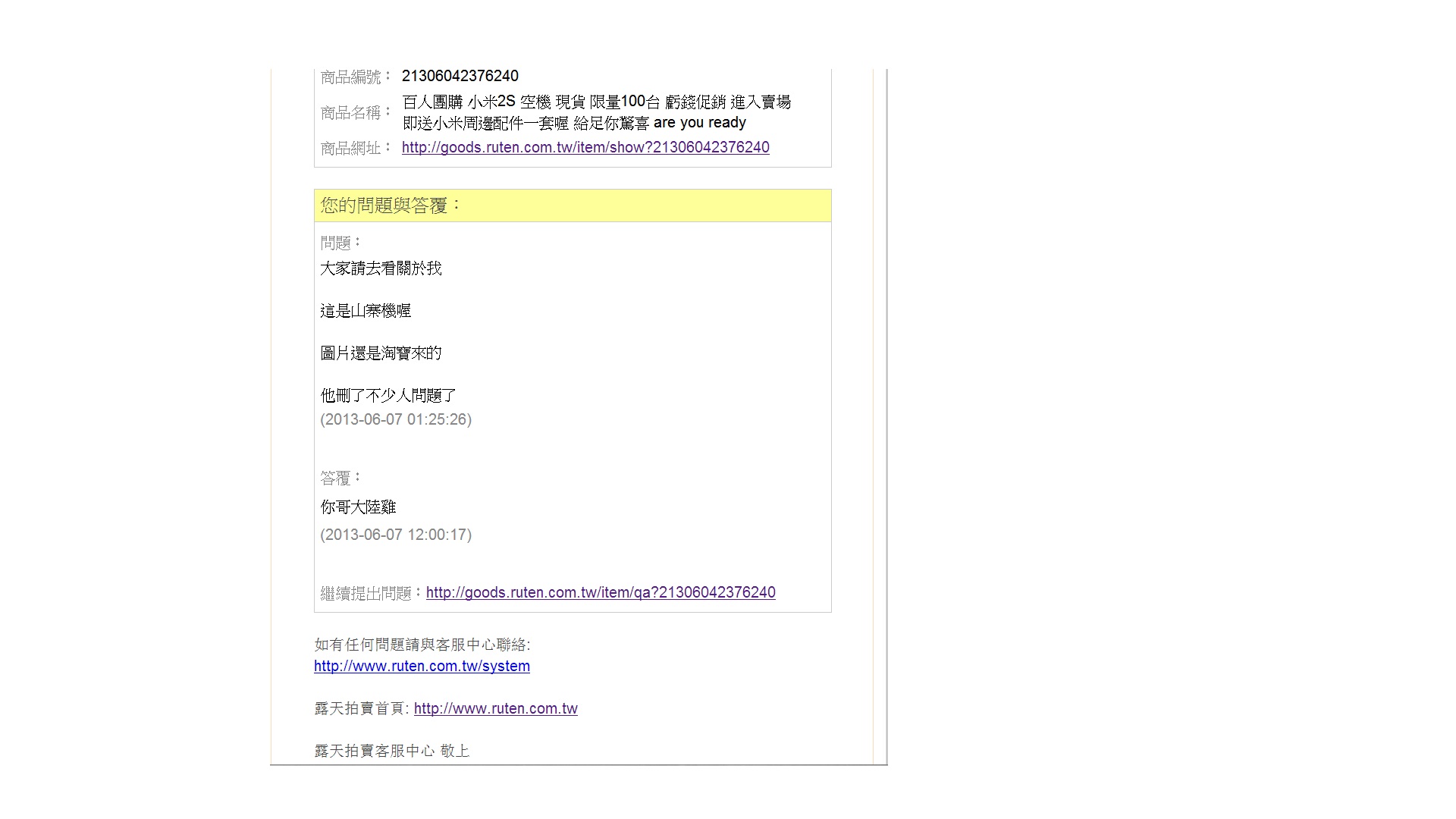Click the timestamp 2013-06-07 12:00:17

(396, 535)
